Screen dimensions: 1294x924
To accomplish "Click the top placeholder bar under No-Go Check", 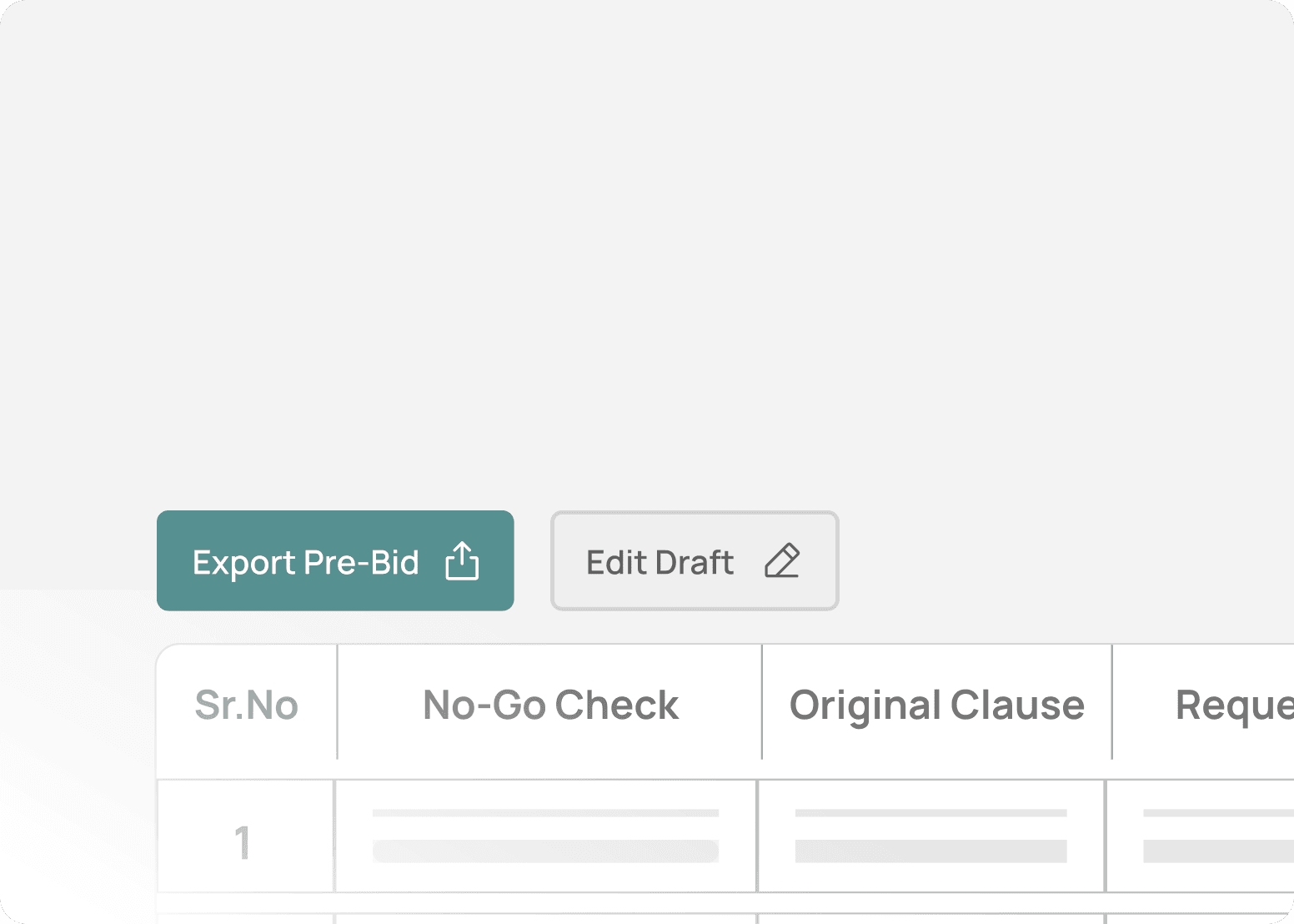I will click(x=546, y=812).
